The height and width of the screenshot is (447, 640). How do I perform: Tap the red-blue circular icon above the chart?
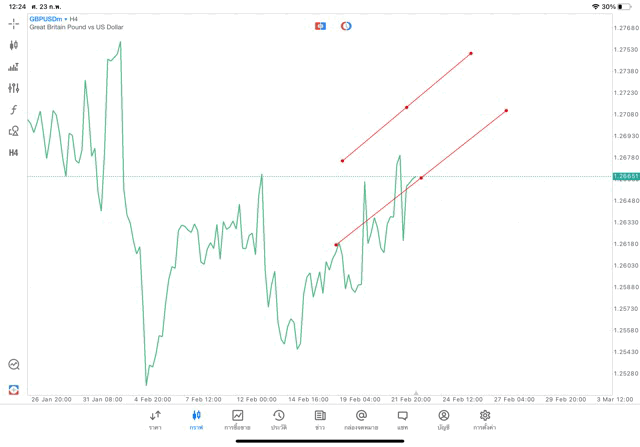pyautogui.click(x=346, y=26)
